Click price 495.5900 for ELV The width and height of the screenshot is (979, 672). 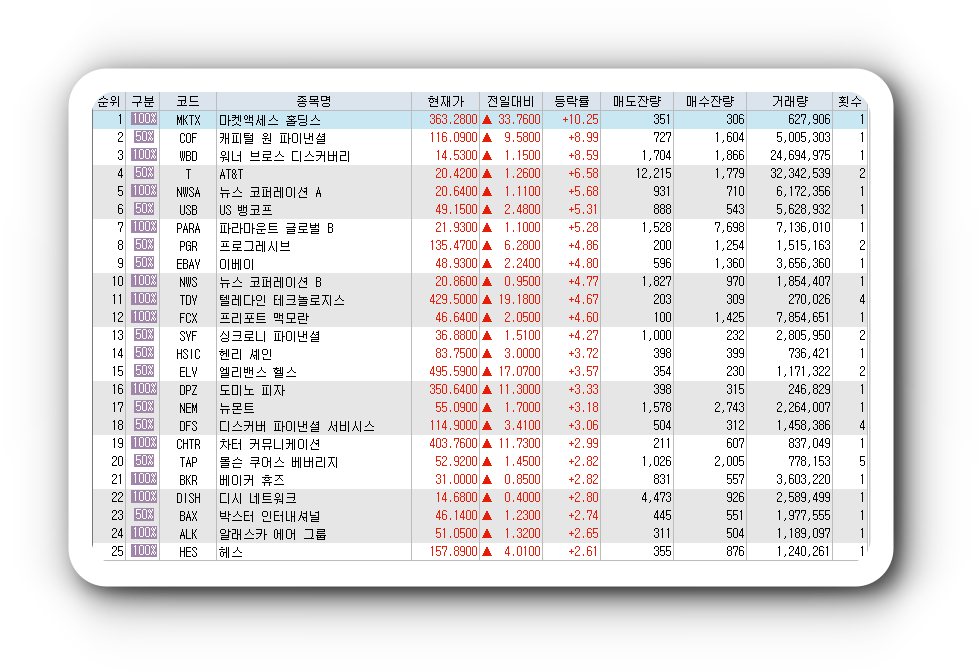453,371
